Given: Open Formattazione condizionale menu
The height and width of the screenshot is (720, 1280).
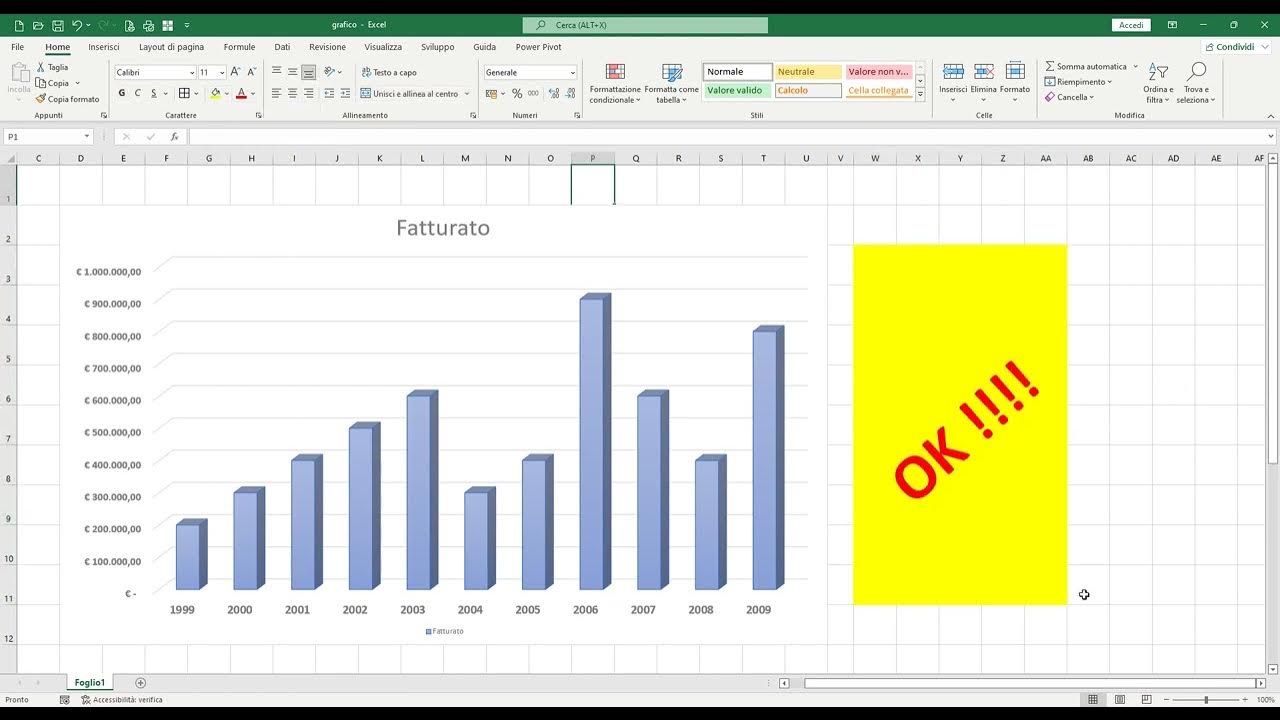Looking at the screenshot, I should coord(615,84).
